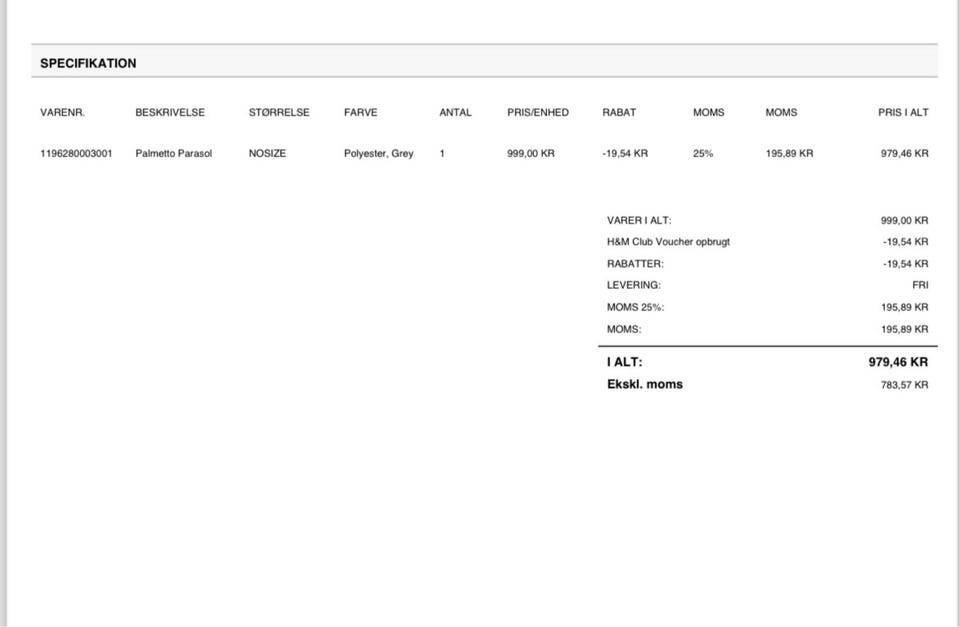Click the LEVERING: label

tap(634, 285)
